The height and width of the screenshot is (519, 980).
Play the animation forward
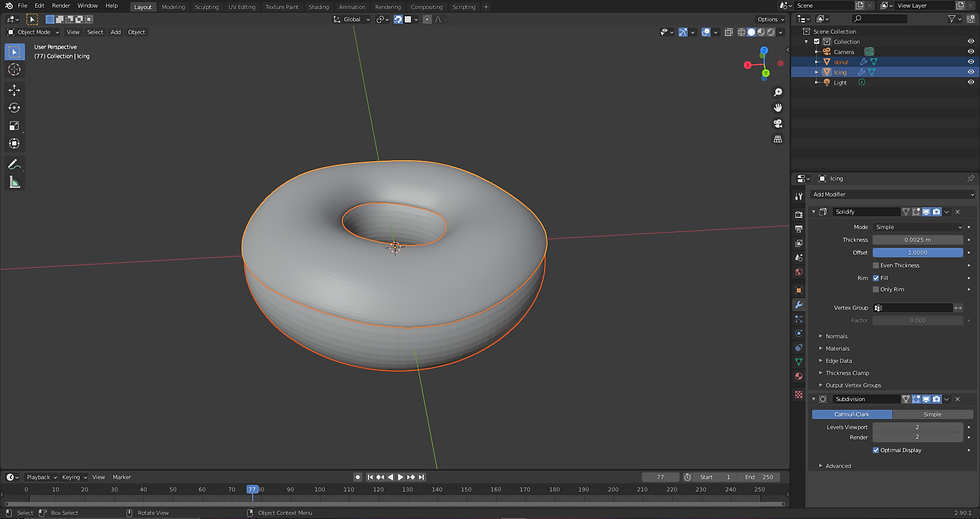point(401,477)
